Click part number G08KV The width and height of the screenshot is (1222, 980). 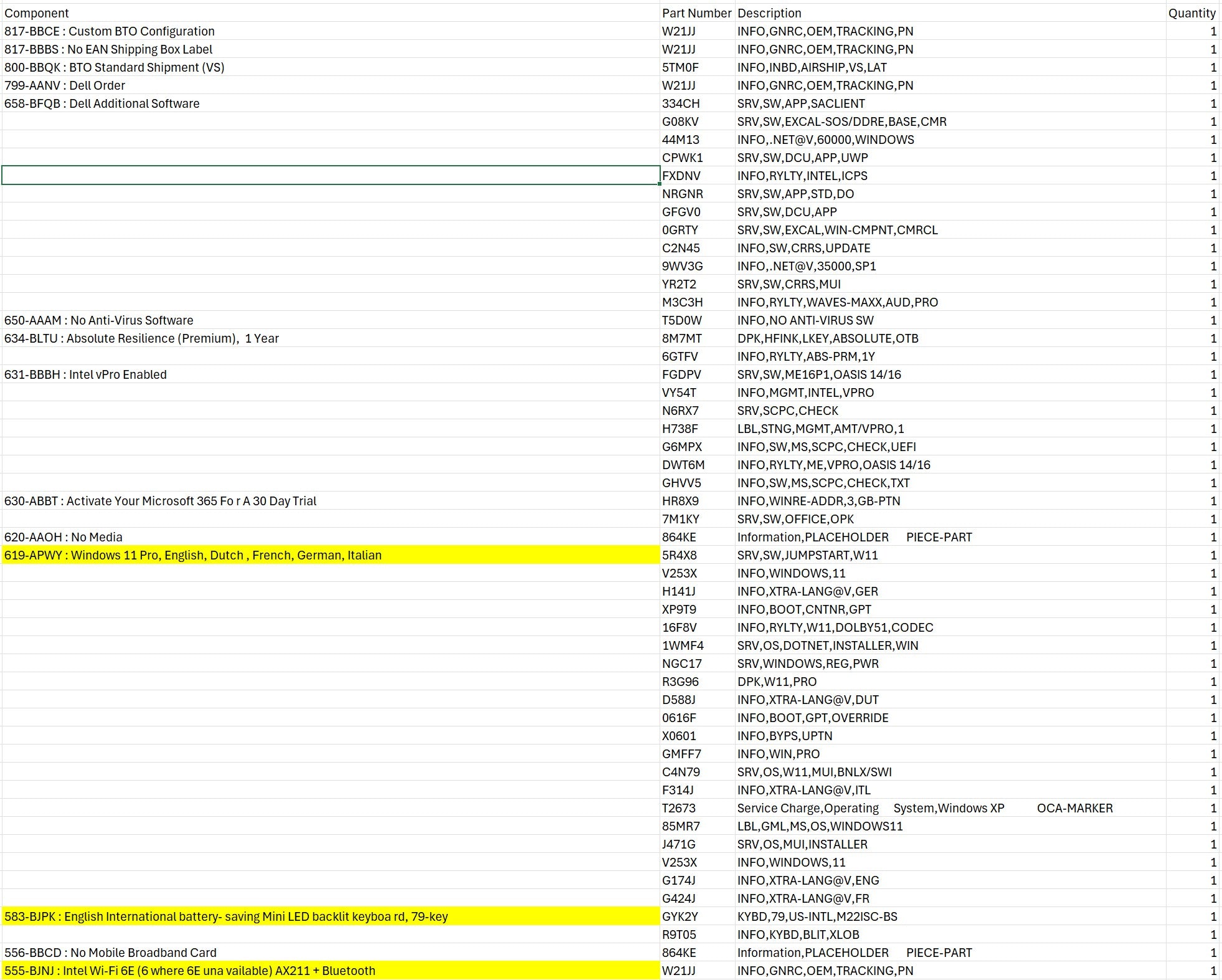(697, 121)
